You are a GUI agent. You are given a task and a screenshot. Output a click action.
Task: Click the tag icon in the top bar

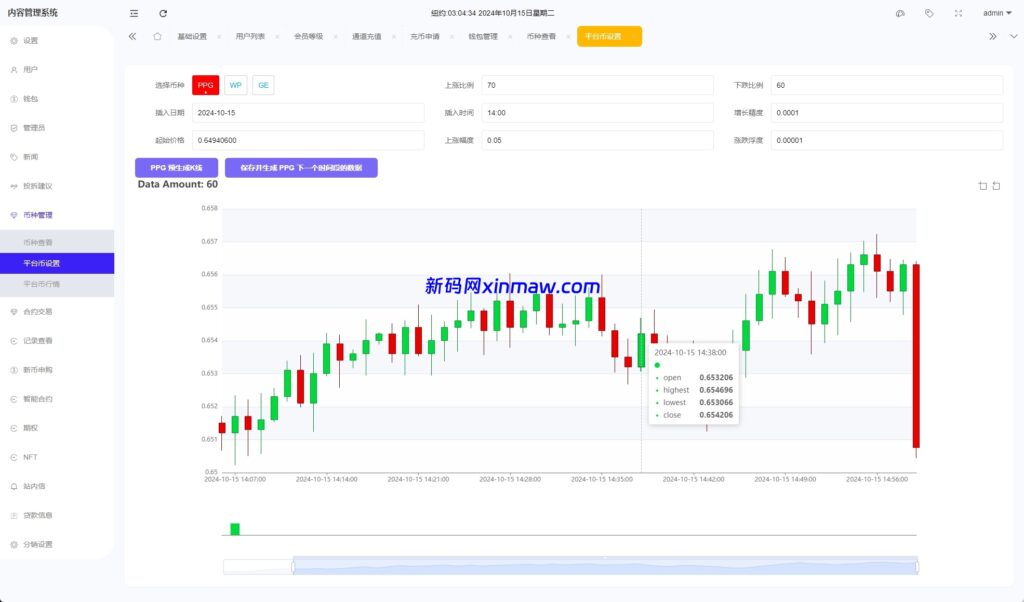929,13
